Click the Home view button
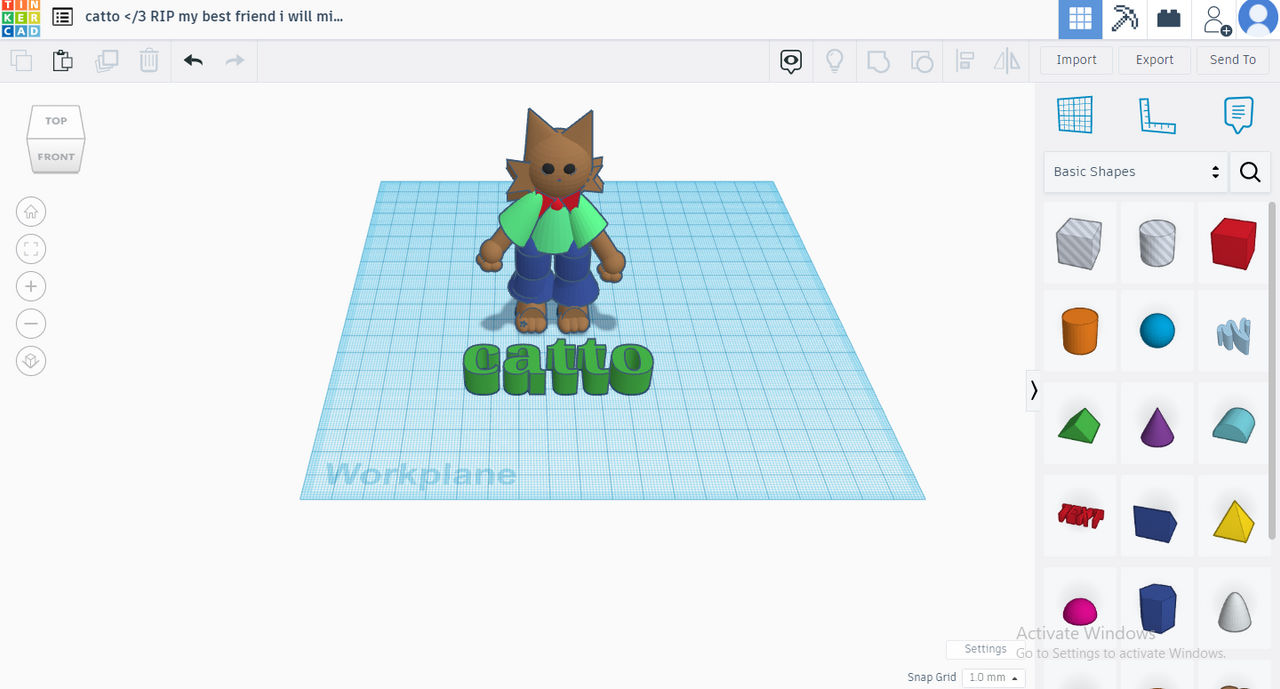1280x689 pixels. [31, 212]
